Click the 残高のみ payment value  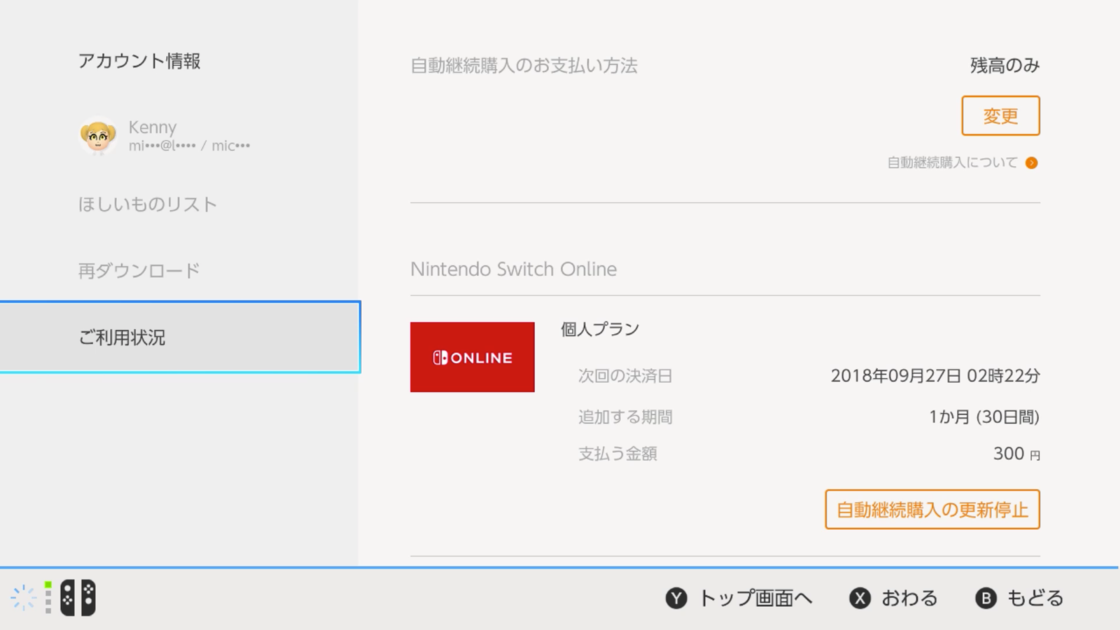click(1004, 66)
